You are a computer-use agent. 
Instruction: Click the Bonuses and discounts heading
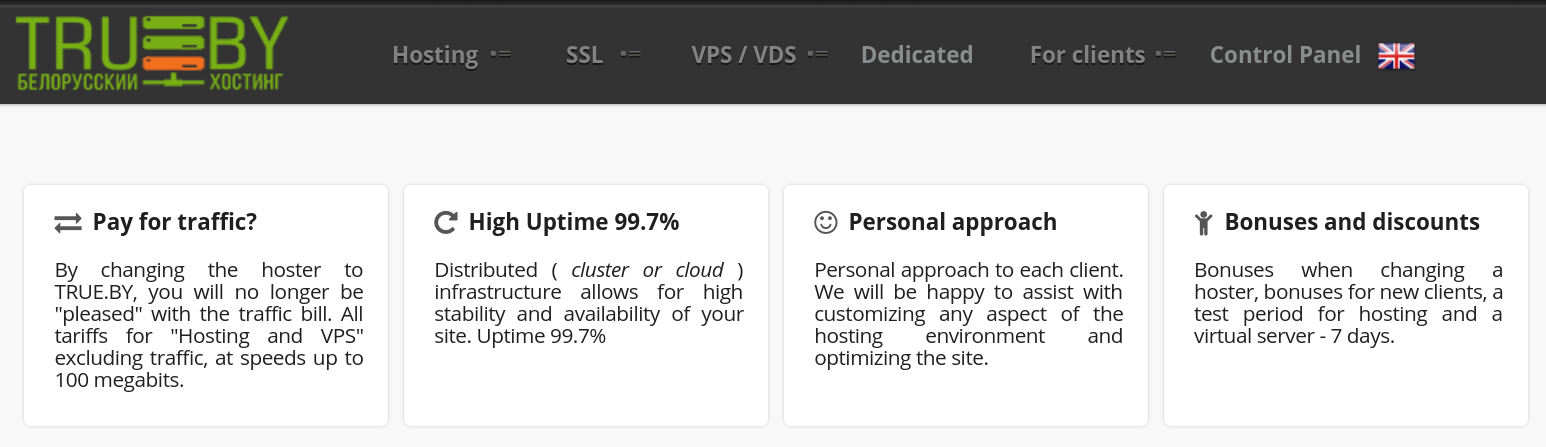coord(1352,222)
